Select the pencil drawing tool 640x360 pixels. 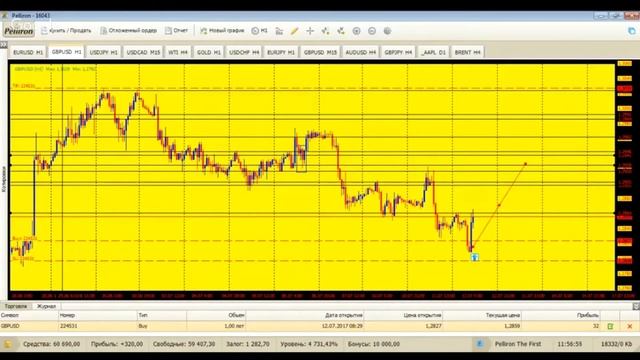[x=294, y=31]
